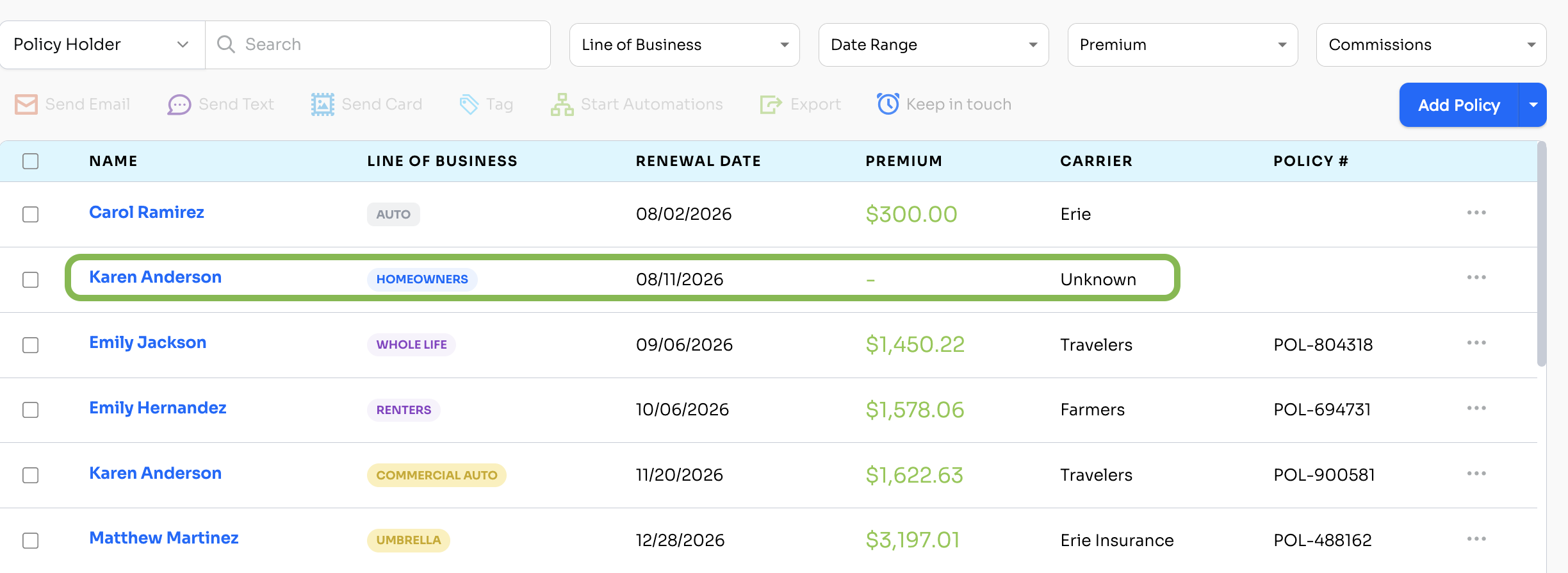
Task: Focus the Search input field
Action: coord(378,45)
